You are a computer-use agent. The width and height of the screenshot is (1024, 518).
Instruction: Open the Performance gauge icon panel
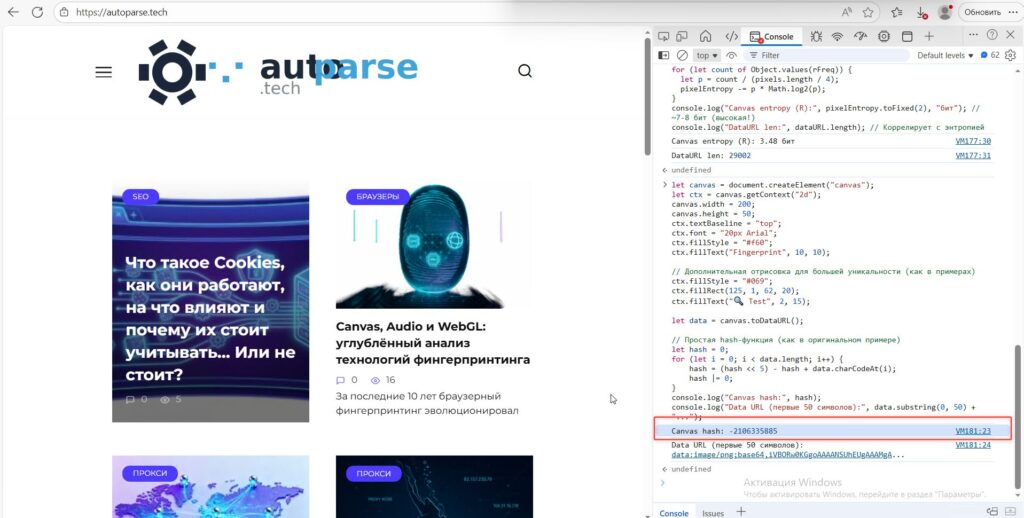click(x=860, y=37)
